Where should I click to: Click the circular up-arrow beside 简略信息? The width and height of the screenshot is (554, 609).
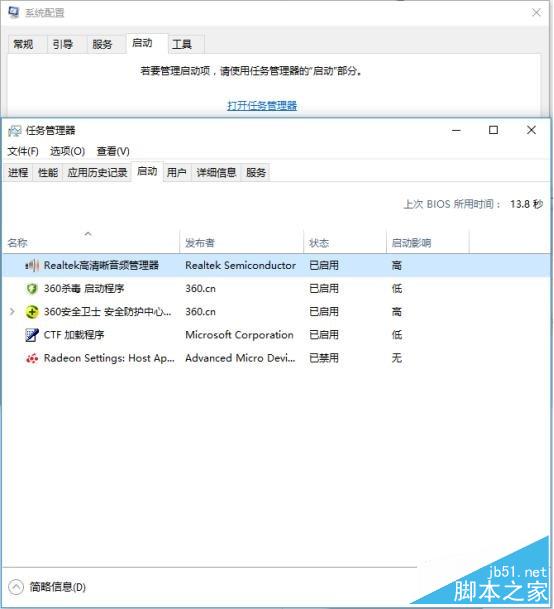point(16,587)
